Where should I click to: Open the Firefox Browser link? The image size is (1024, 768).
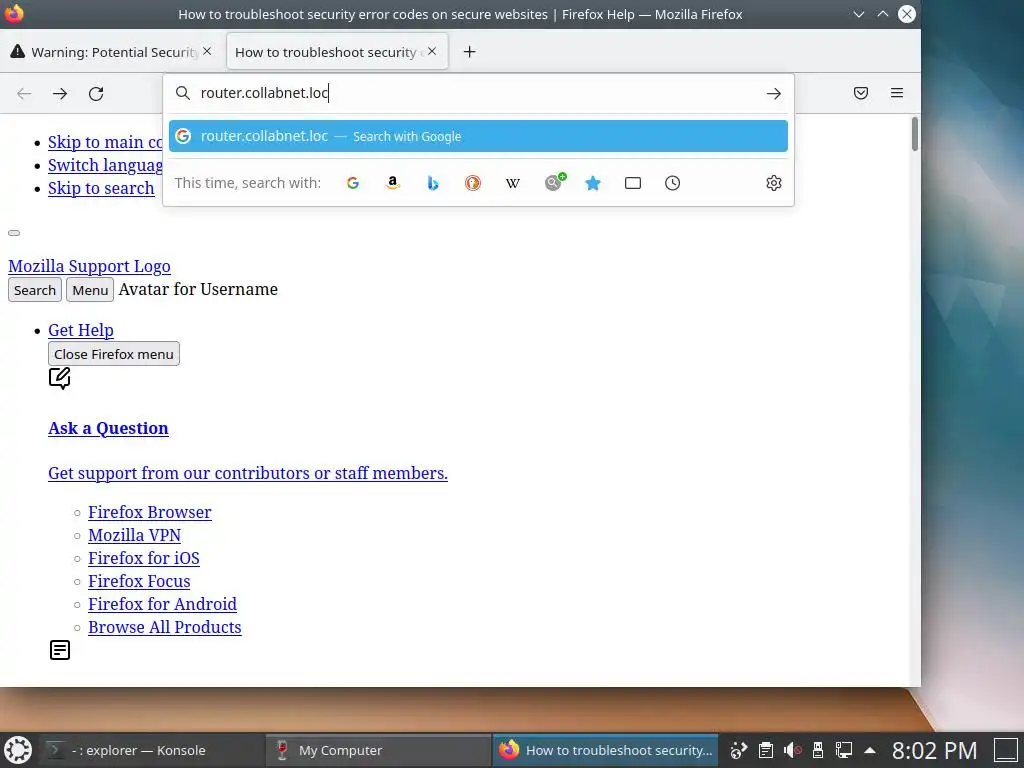click(x=150, y=513)
